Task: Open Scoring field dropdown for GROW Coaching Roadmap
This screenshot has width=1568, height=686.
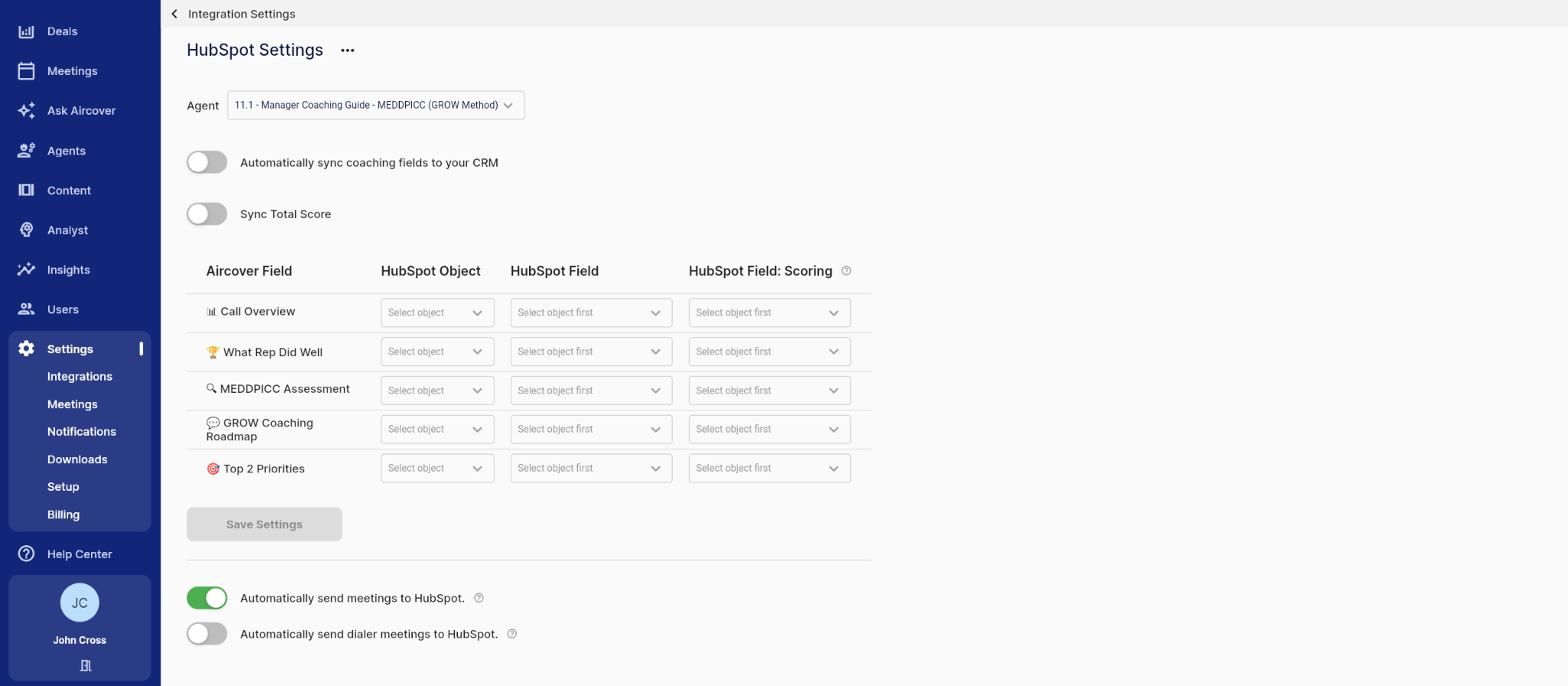Action: (769, 429)
